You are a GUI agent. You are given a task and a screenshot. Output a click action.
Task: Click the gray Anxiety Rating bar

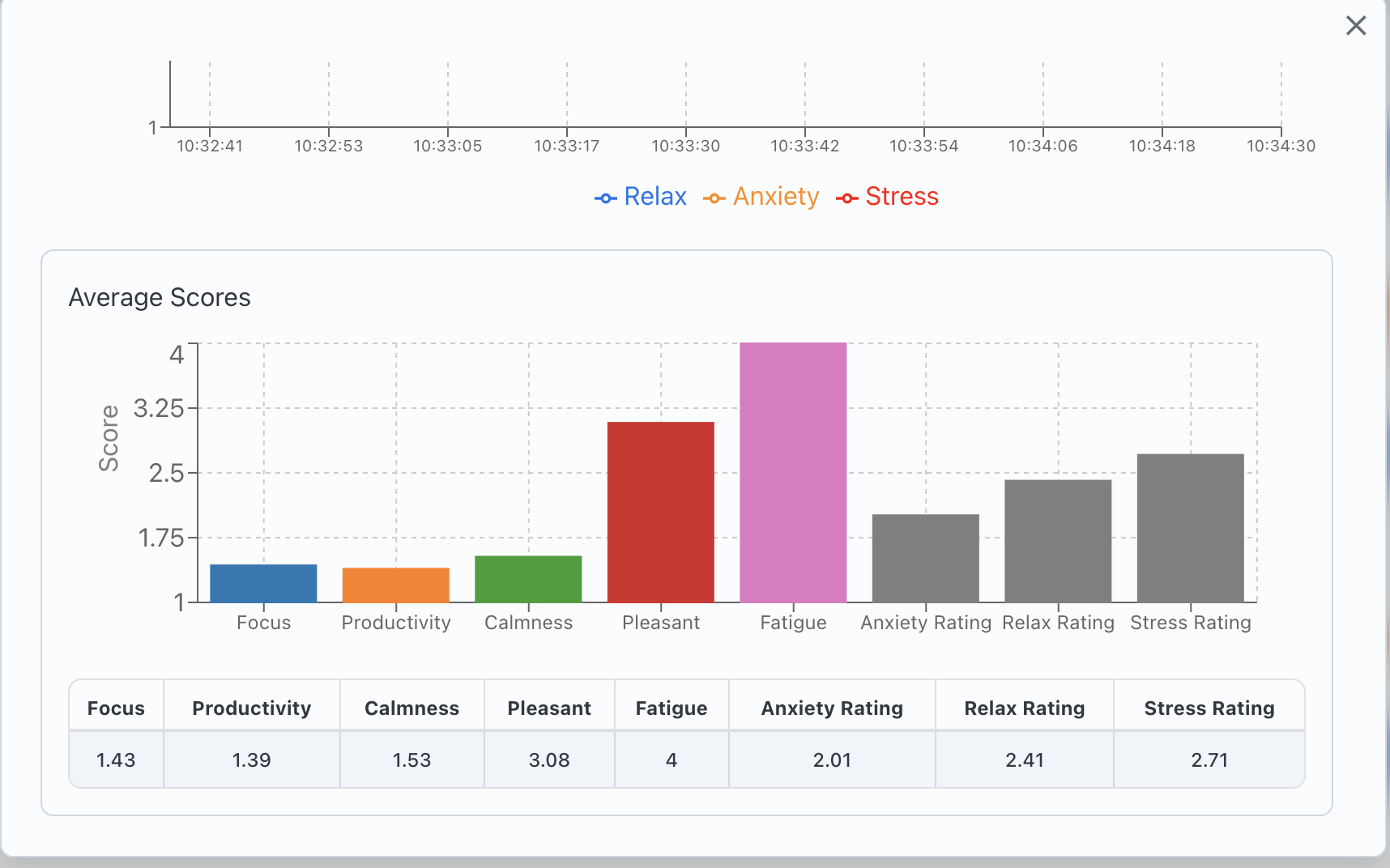pyautogui.click(x=925, y=558)
